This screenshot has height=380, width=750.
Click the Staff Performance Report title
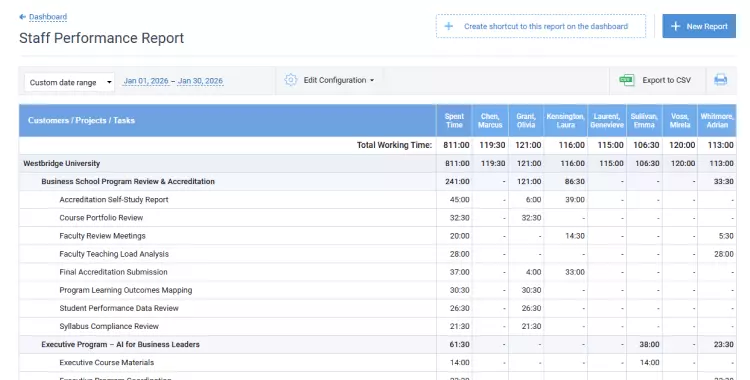101,38
